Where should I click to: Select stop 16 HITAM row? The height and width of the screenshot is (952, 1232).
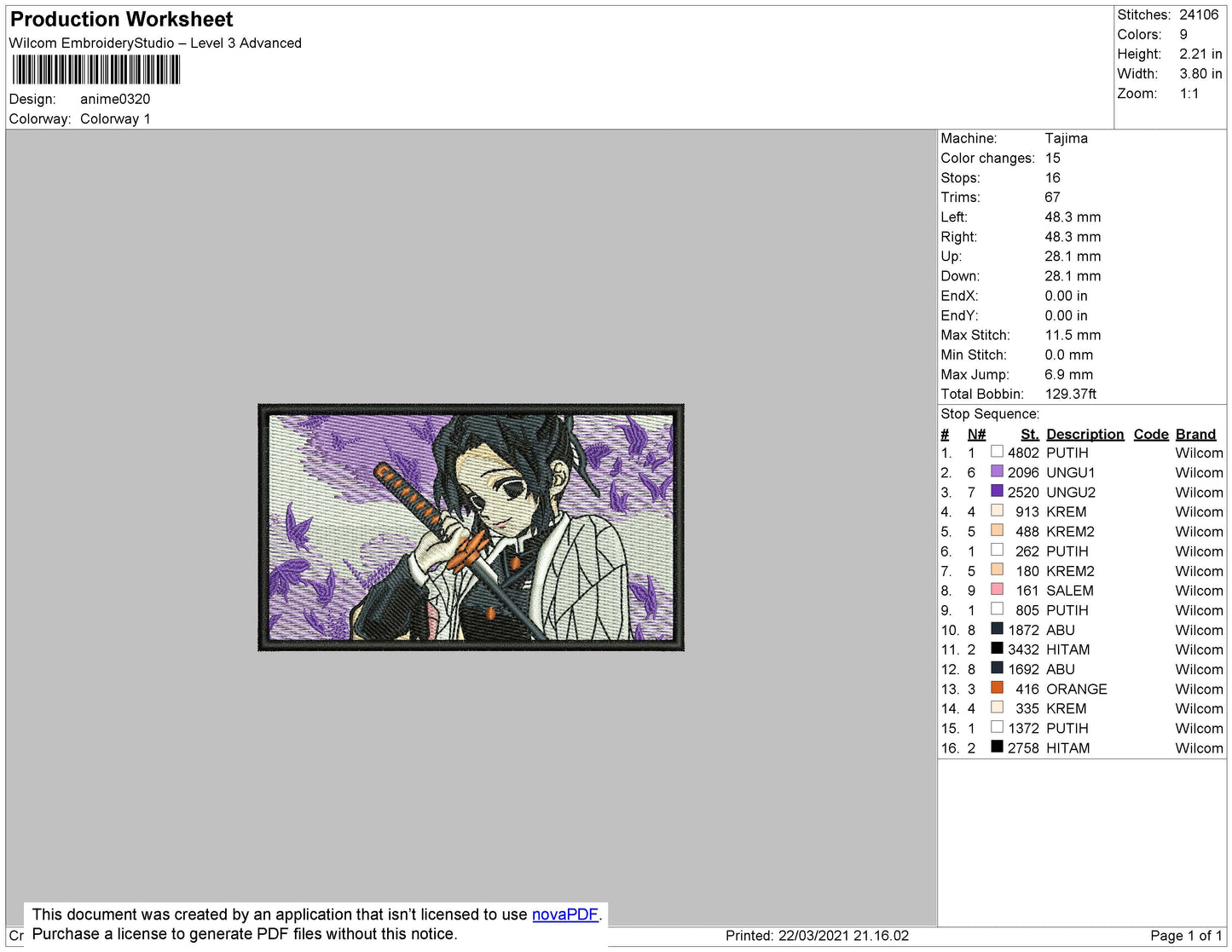[1081, 747]
